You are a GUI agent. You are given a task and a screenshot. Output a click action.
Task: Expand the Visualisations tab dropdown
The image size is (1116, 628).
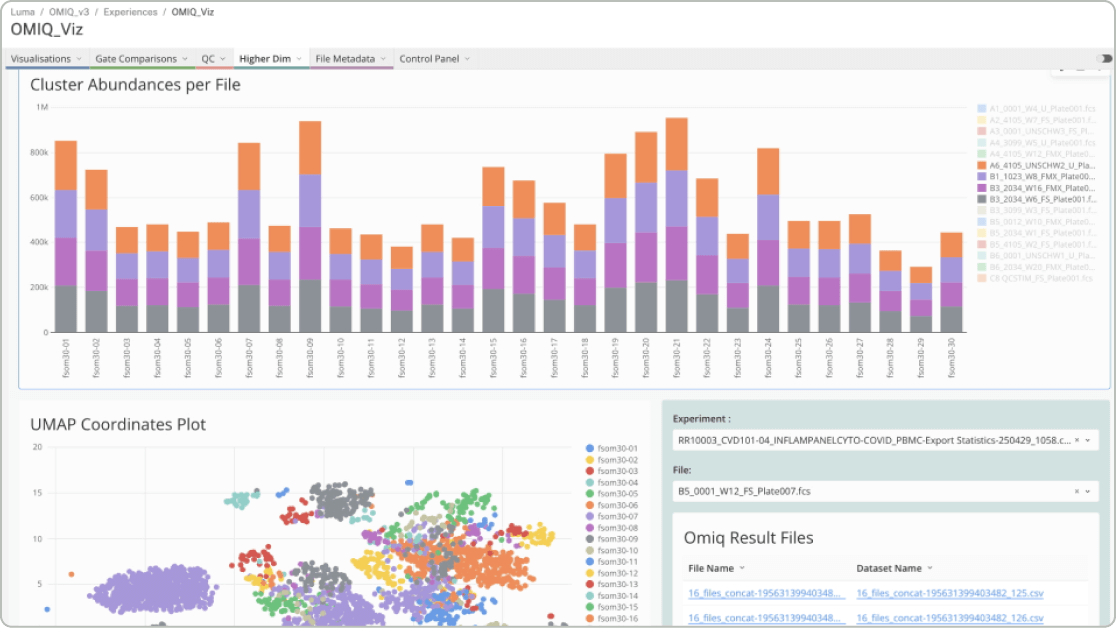pos(79,59)
